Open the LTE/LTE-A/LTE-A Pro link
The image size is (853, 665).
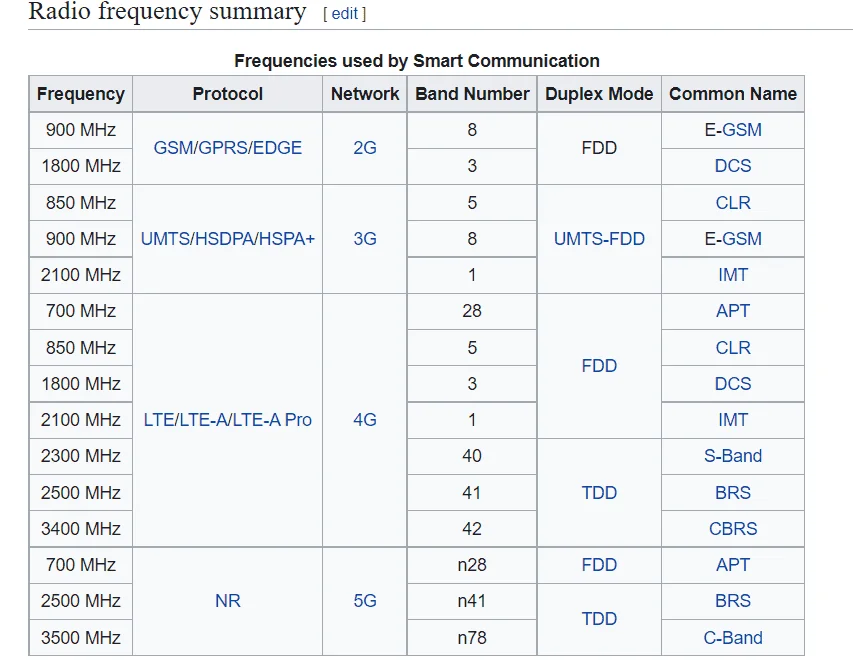point(227,420)
